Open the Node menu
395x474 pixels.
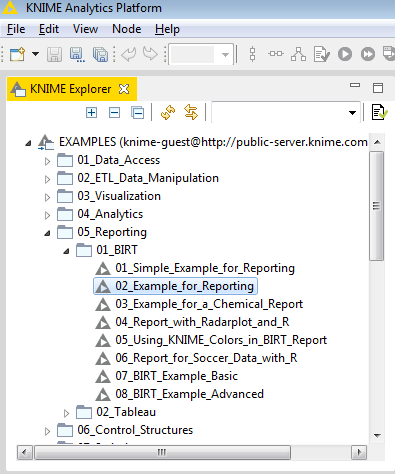coord(127,29)
